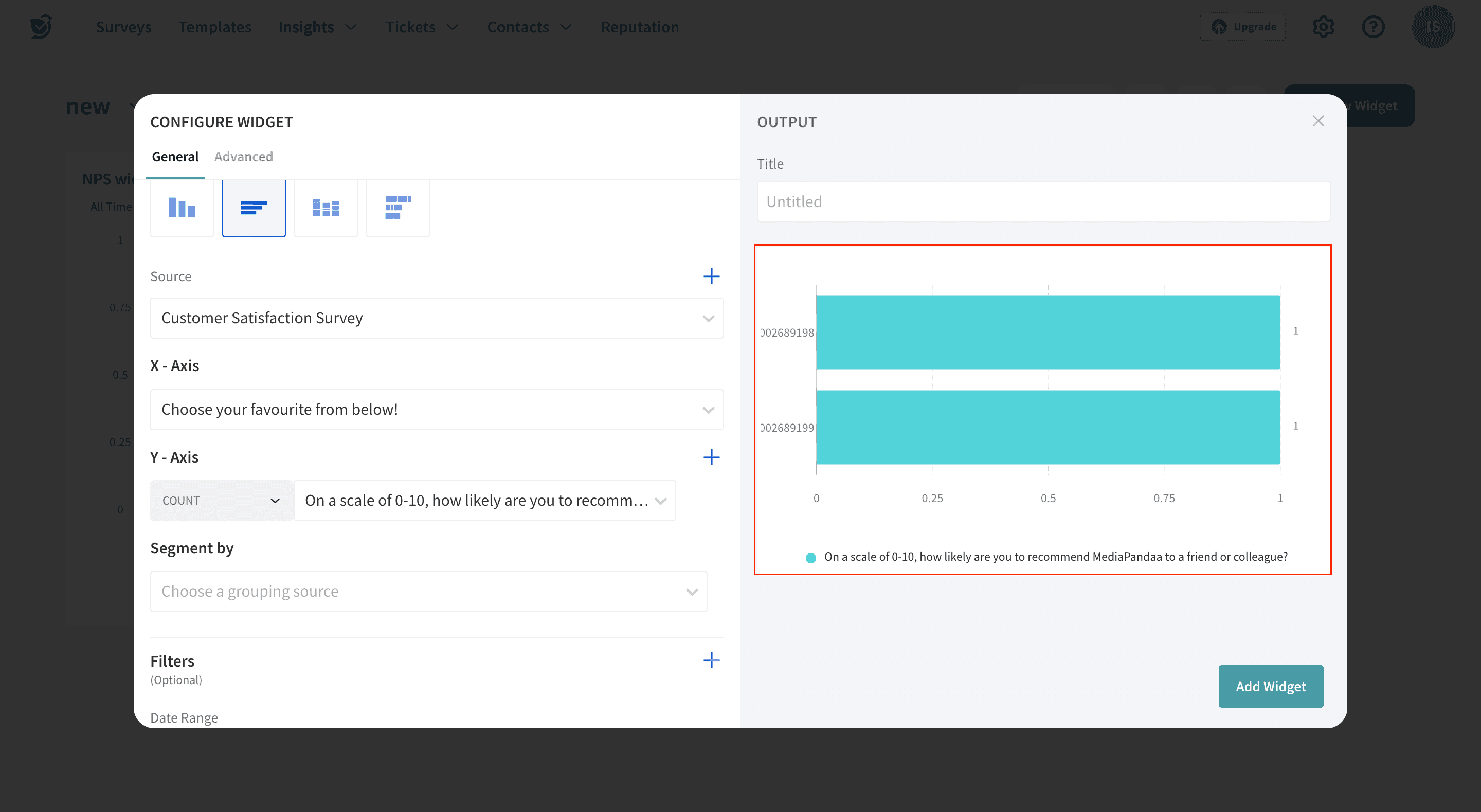
Task: Select the General tab
Action: pos(175,157)
